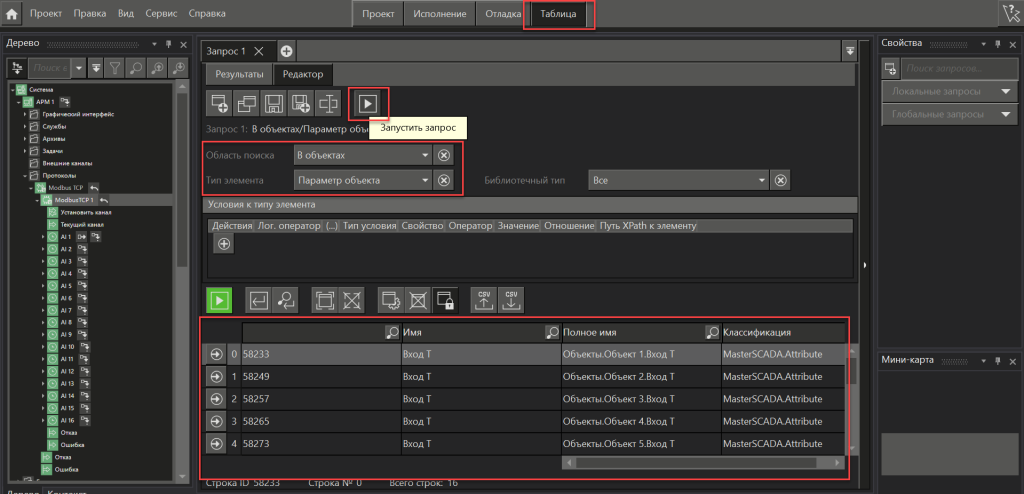Viewport: 1024px width, 494px height.
Task: Run the query with the play icon
Action: coord(368,102)
